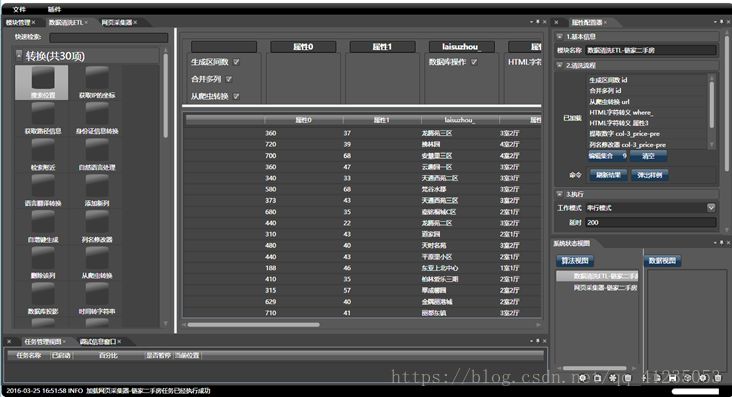
Task: Toggle the 合并多列 checkbox
Action: (x=229, y=79)
